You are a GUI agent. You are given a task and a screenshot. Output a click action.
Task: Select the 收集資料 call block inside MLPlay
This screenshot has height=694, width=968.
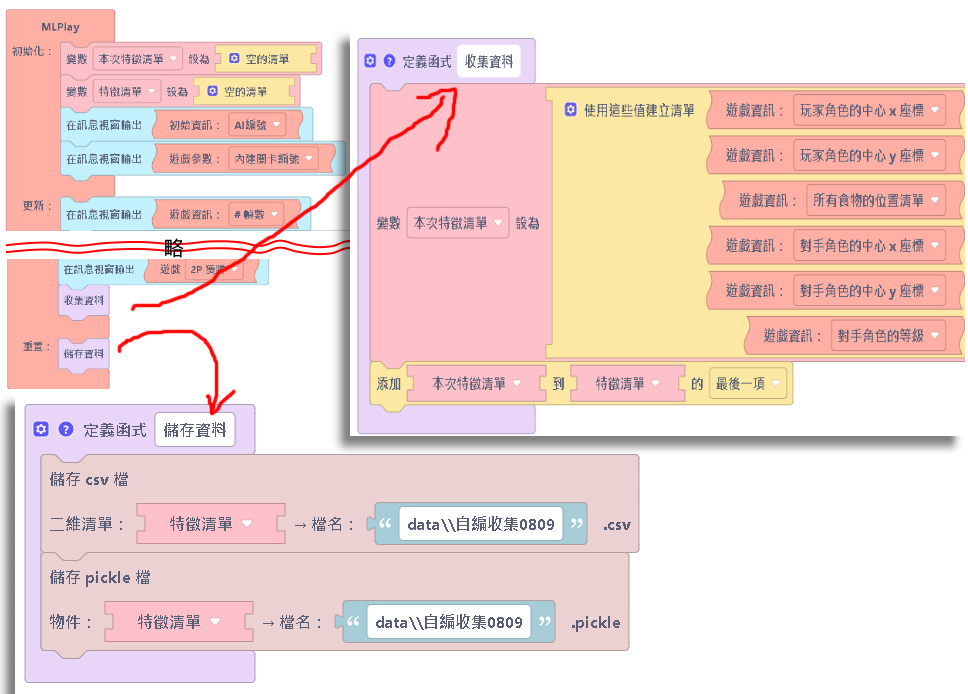click(x=84, y=301)
